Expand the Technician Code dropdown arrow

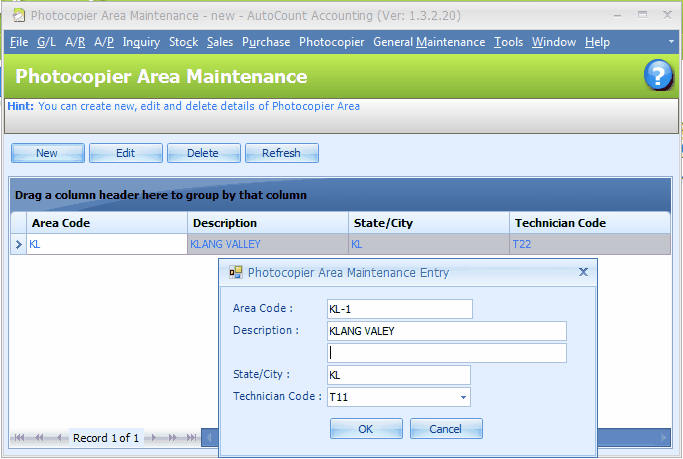tap(463, 397)
